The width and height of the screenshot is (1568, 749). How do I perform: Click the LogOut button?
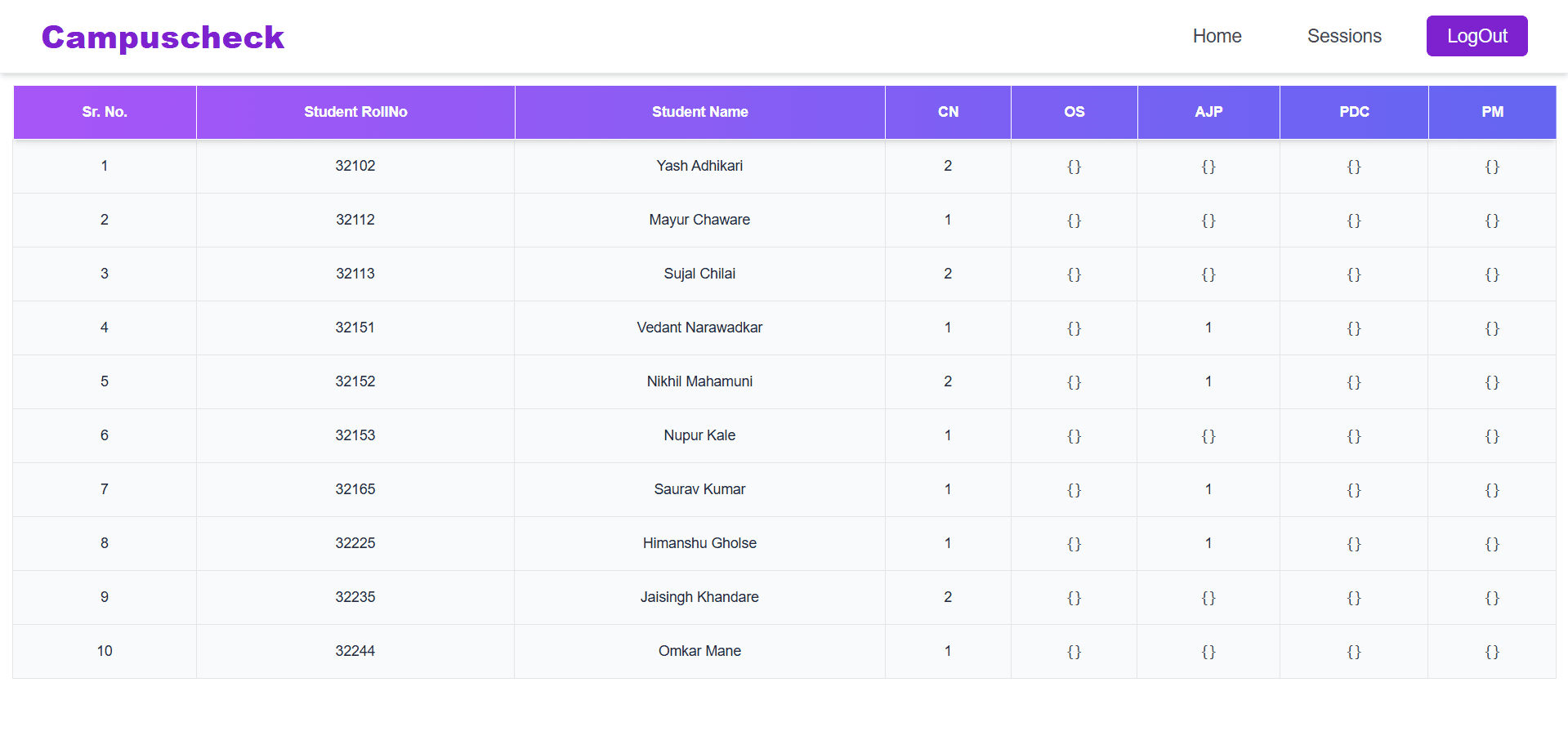(x=1476, y=36)
